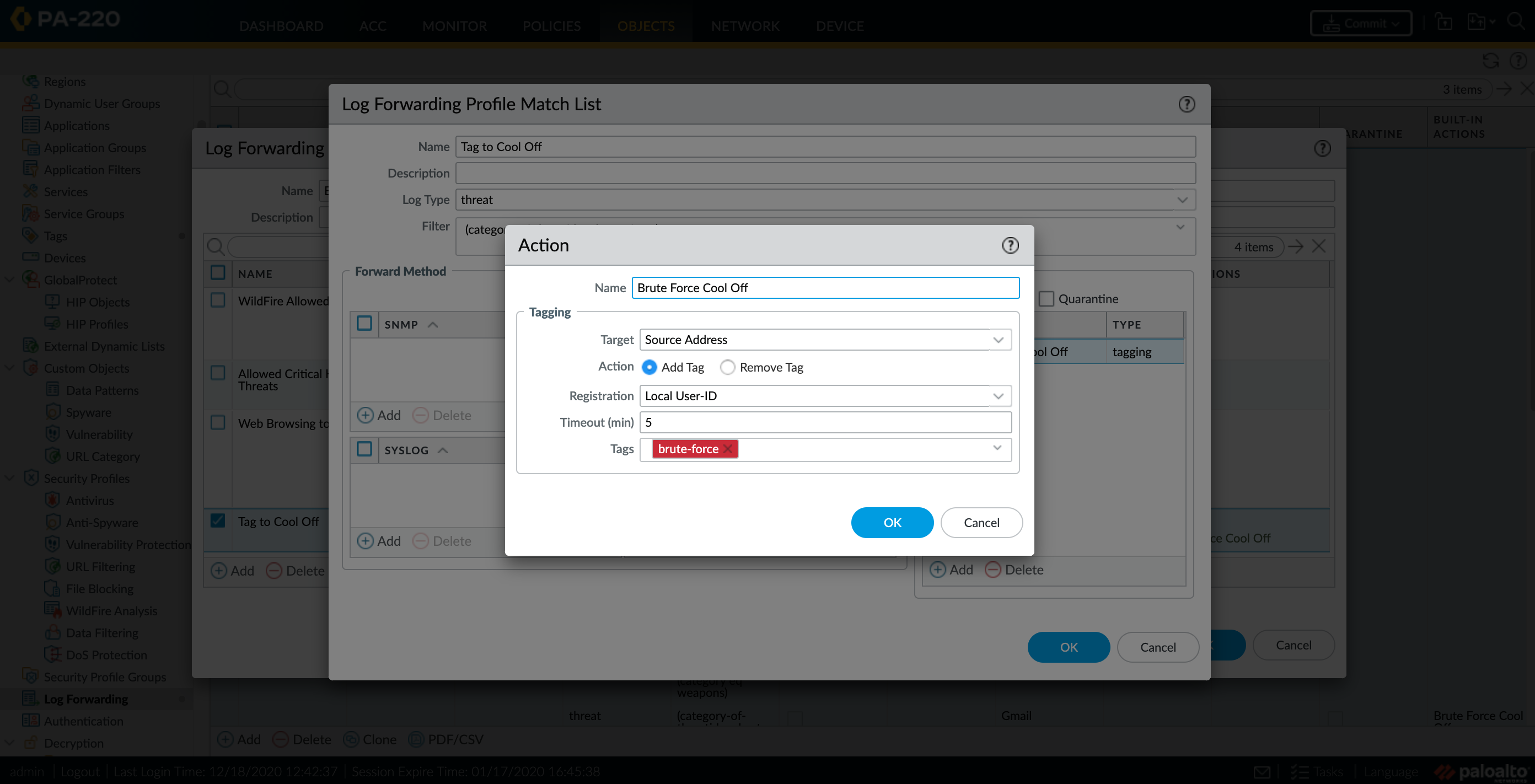This screenshot has height=784, width=1535.
Task: Click the Cancel button in Action dialog
Action: click(981, 522)
